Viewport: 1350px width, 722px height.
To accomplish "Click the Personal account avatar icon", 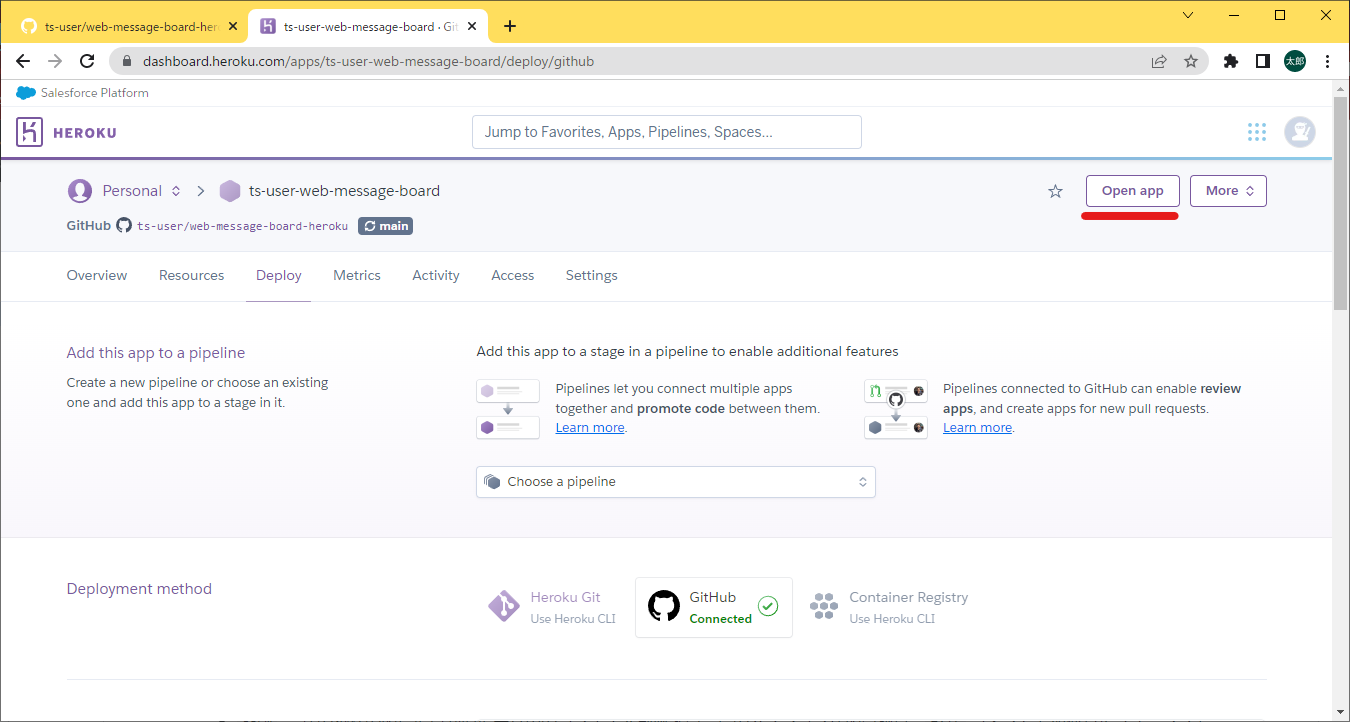I will (x=80, y=191).
